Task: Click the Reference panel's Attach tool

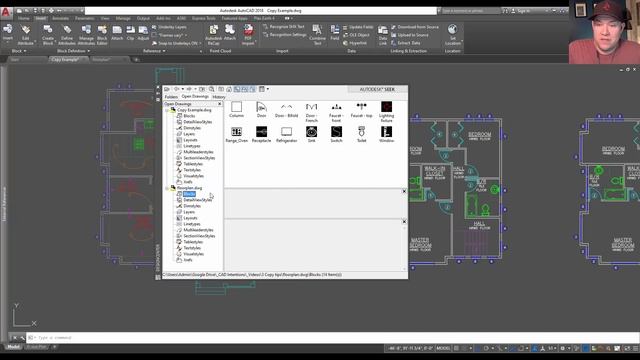Action: point(117,33)
